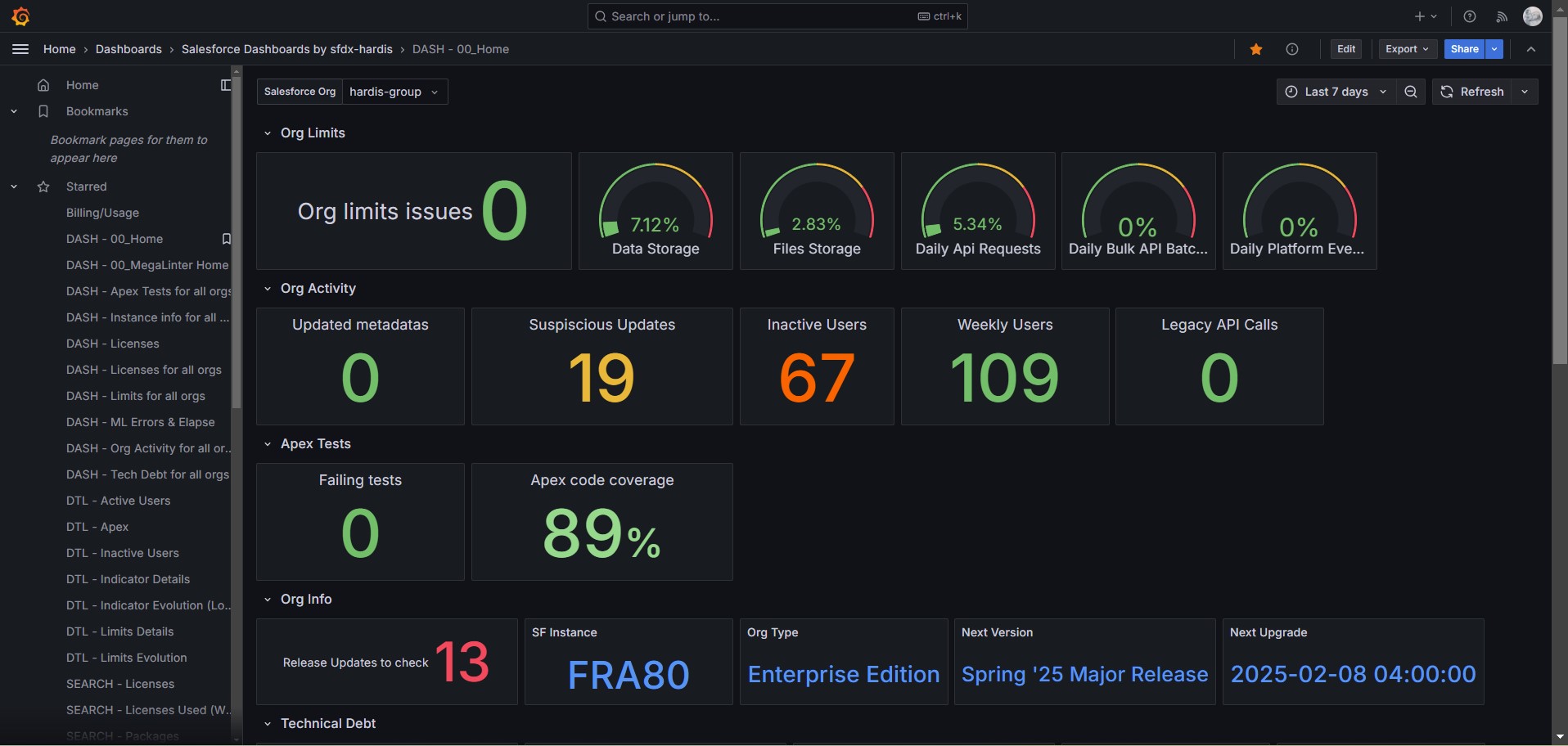
Task: Click the Edit button
Action: (1346, 49)
